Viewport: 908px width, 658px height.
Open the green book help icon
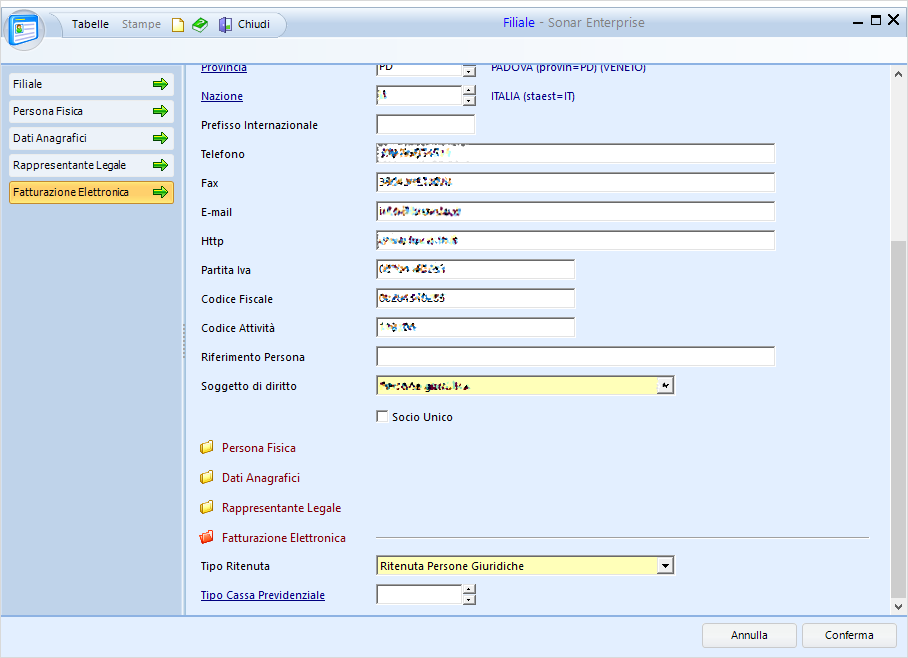pos(200,25)
